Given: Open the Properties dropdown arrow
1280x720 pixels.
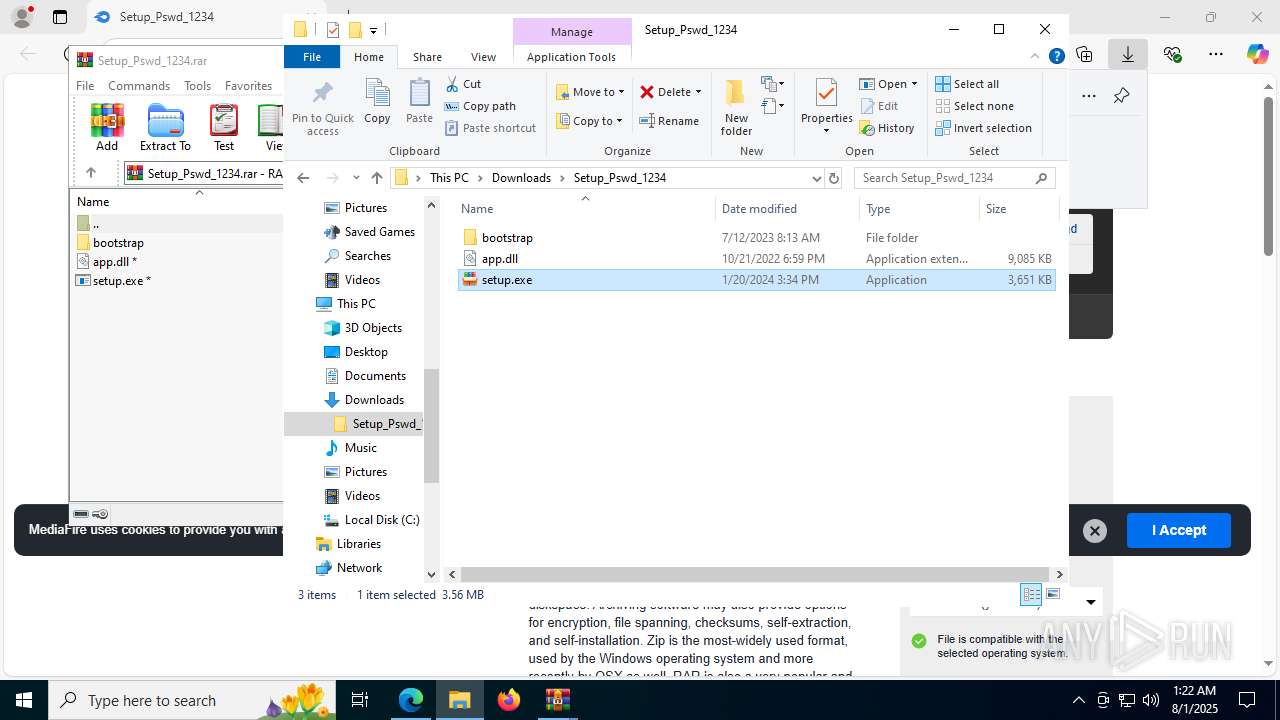Looking at the screenshot, I should tap(826, 131).
